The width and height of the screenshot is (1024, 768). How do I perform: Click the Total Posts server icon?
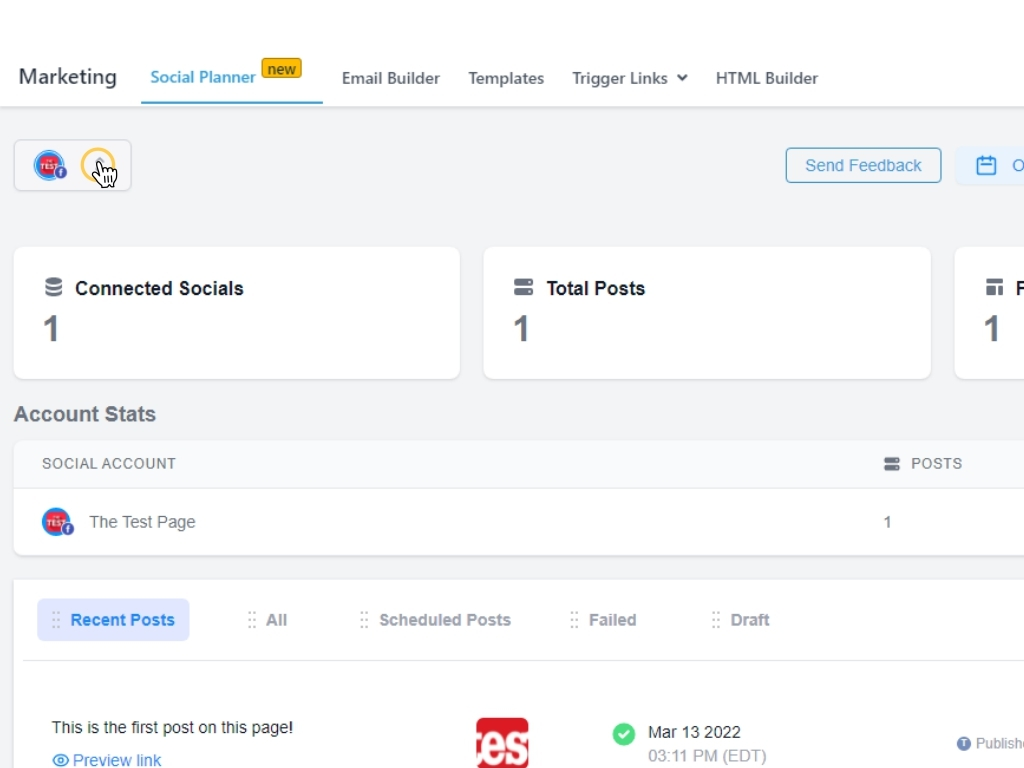click(523, 287)
